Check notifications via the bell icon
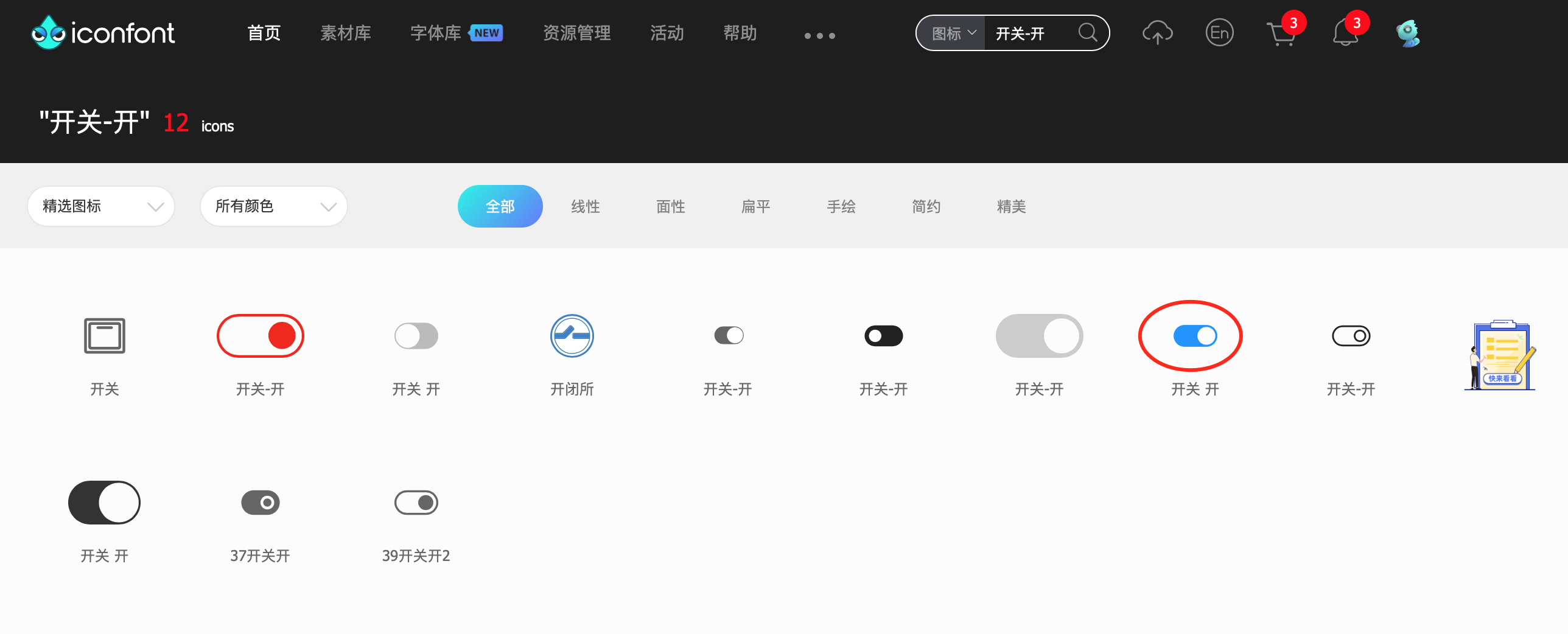The height and width of the screenshot is (634, 1568). tap(1345, 33)
